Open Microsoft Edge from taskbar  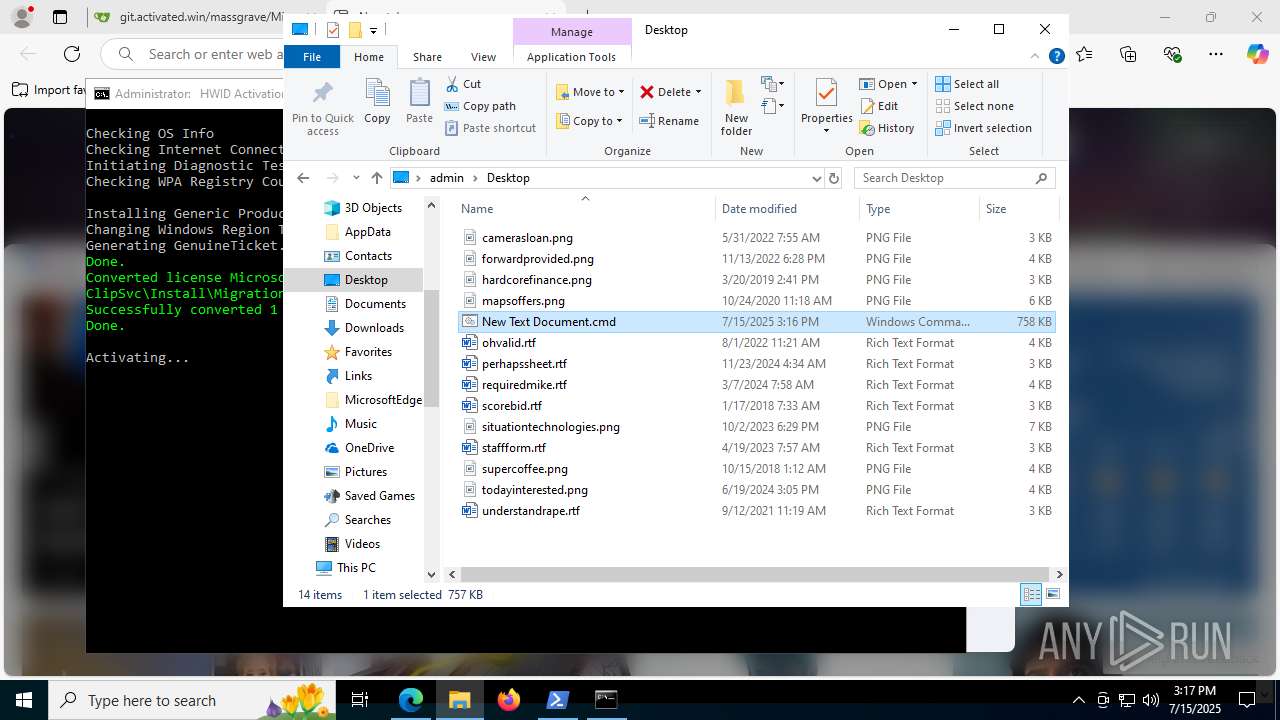pos(411,700)
